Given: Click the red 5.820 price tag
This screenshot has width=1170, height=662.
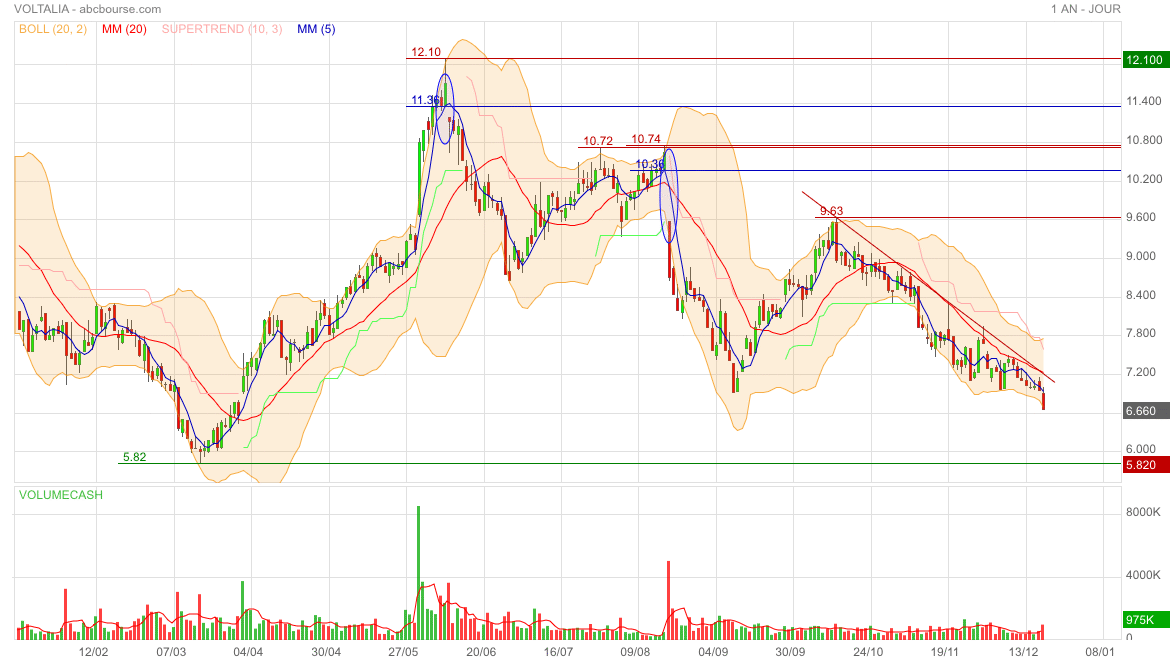Looking at the screenshot, I should (1145, 465).
